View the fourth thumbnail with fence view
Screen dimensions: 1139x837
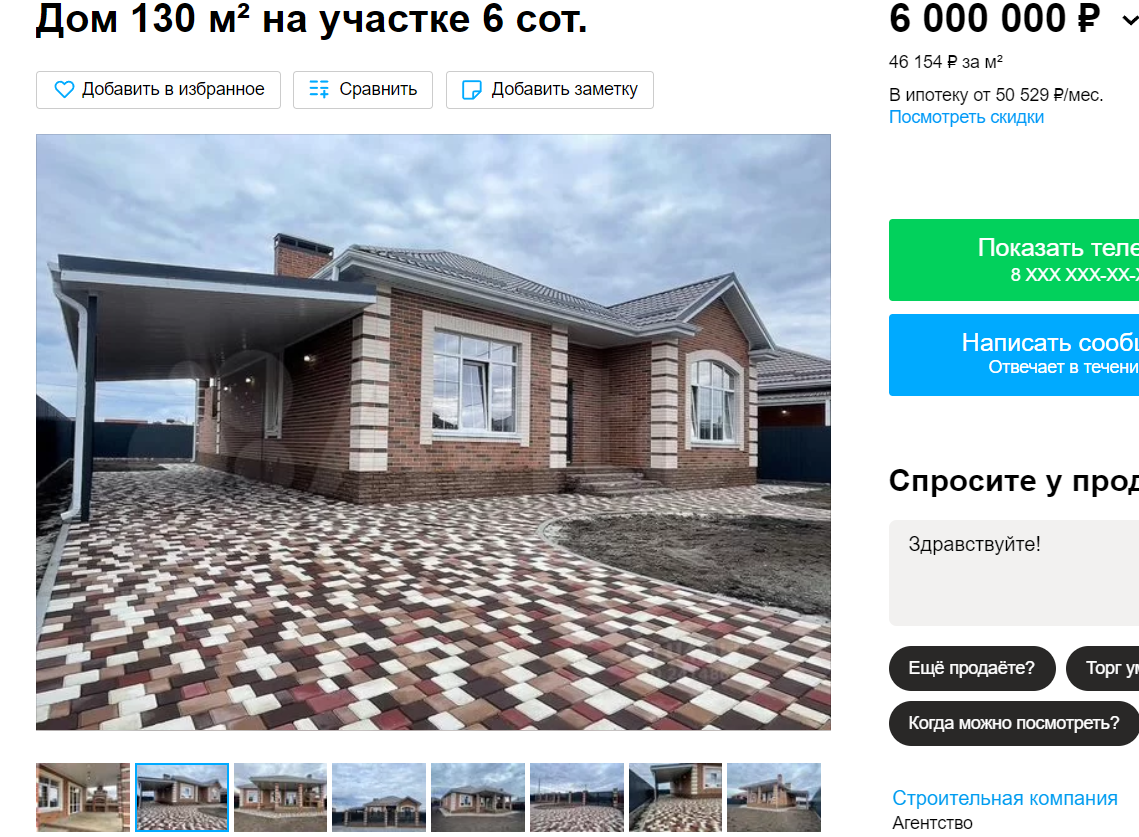pyautogui.click(x=379, y=797)
